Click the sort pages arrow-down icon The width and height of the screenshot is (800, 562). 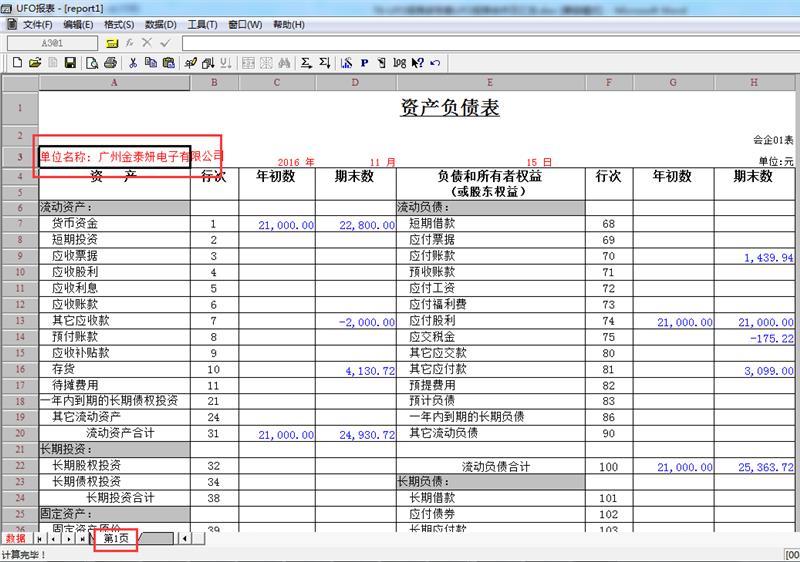click(x=208, y=63)
